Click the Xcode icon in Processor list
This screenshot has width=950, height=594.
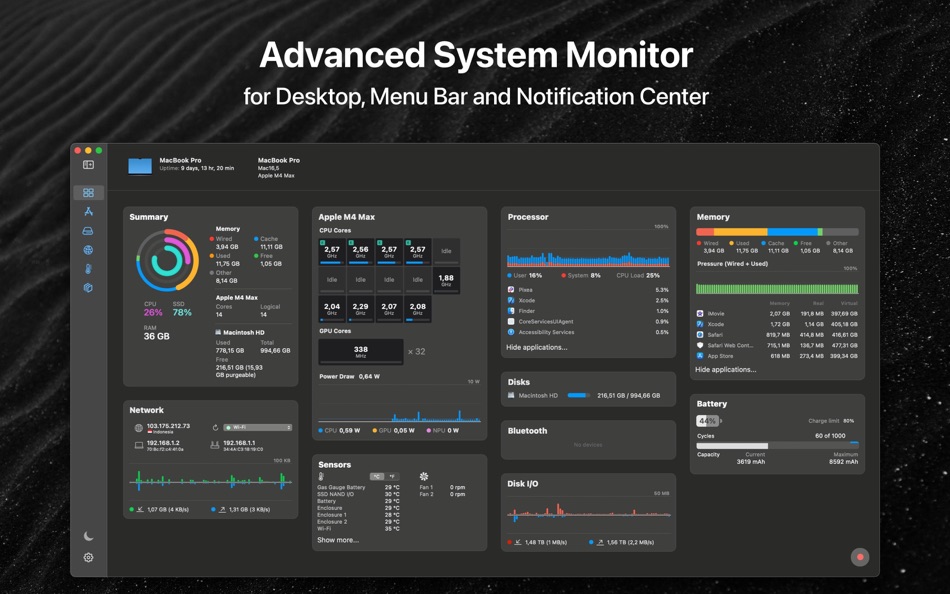click(x=511, y=300)
